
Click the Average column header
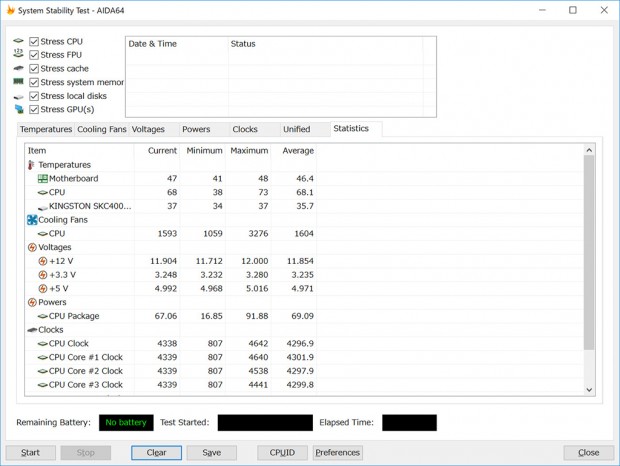pyautogui.click(x=294, y=151)
